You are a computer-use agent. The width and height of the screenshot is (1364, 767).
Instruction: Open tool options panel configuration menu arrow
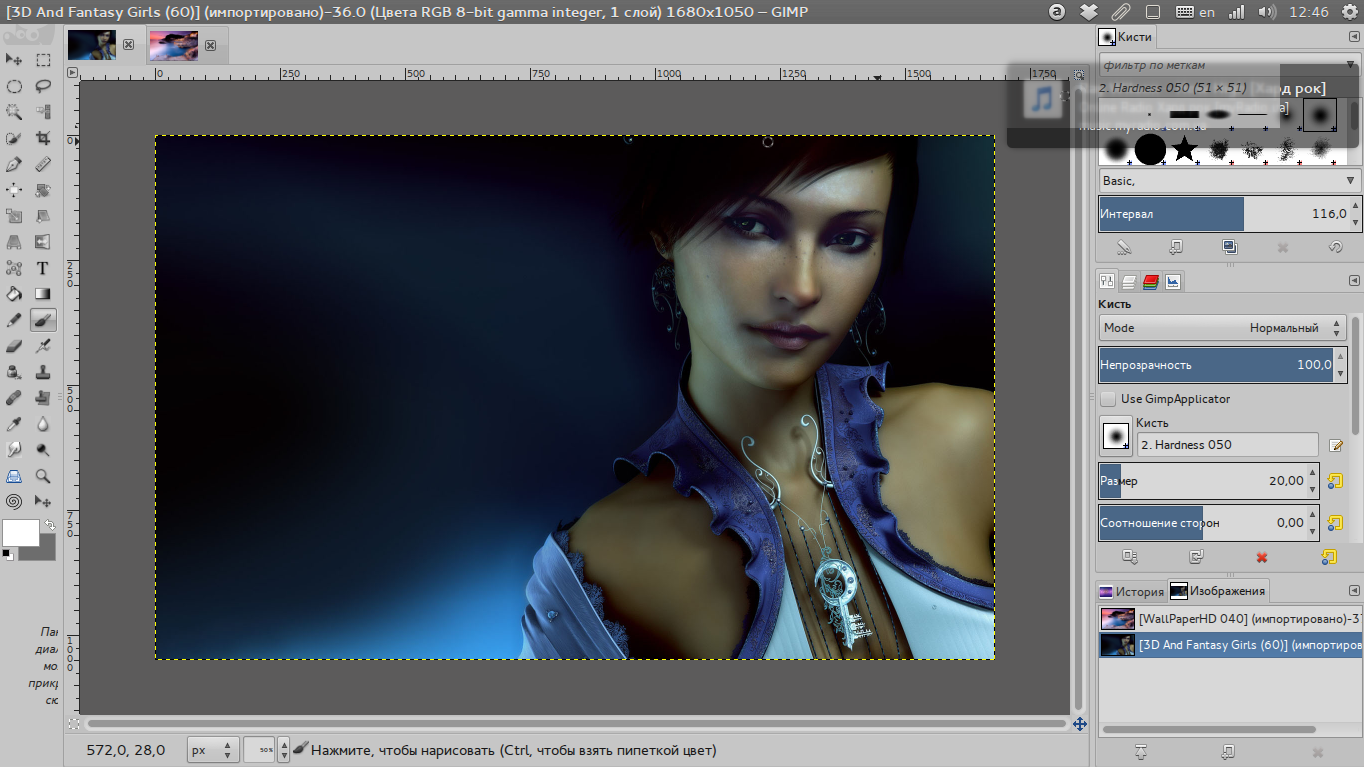tap(1354, 282)
